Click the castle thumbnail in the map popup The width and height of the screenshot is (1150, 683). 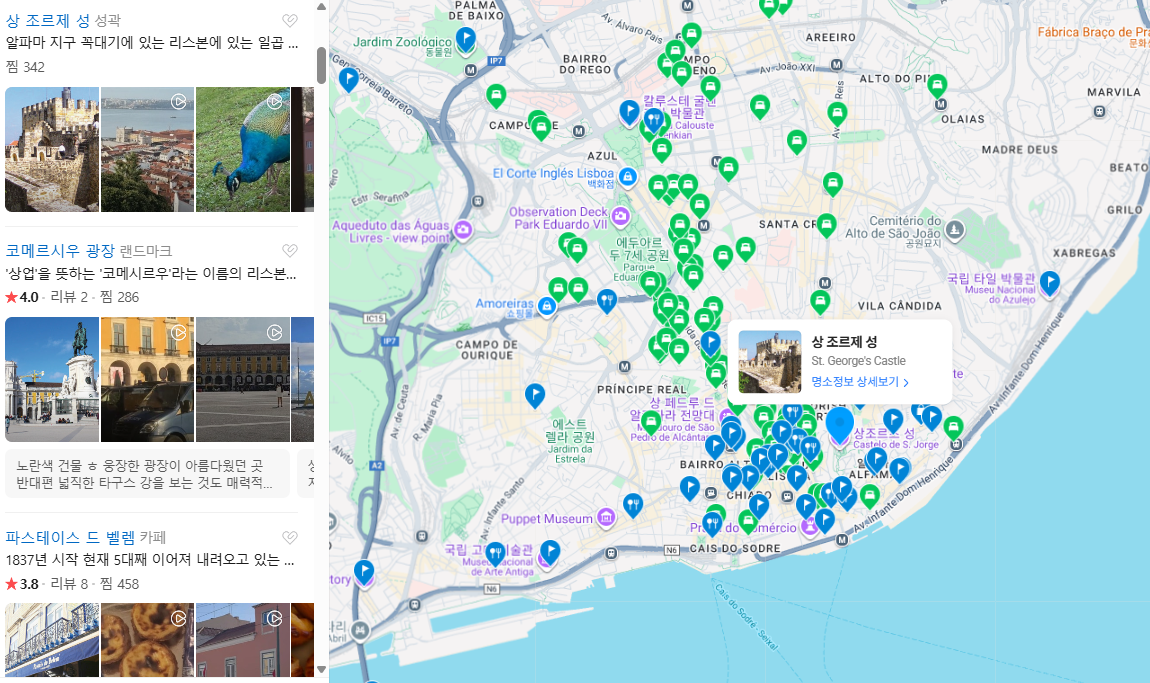(769, 362)
